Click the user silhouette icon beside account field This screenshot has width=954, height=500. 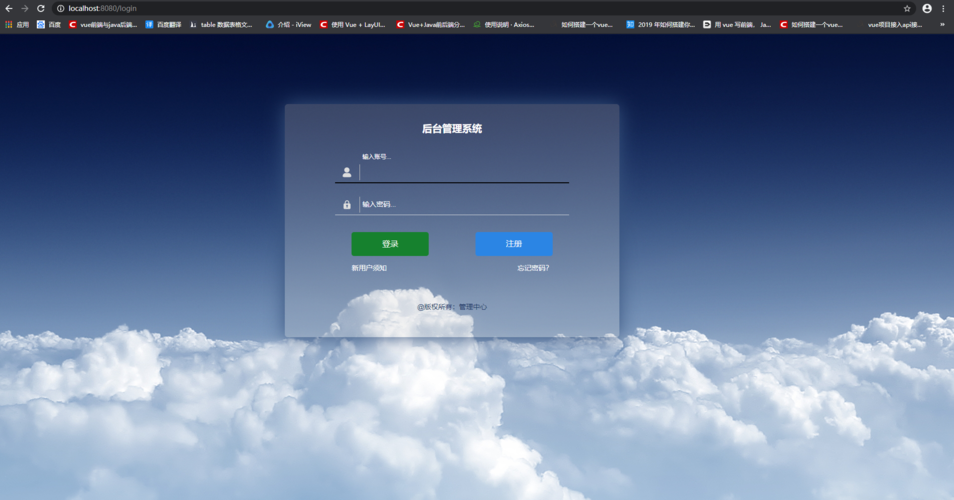click(347, 173)
